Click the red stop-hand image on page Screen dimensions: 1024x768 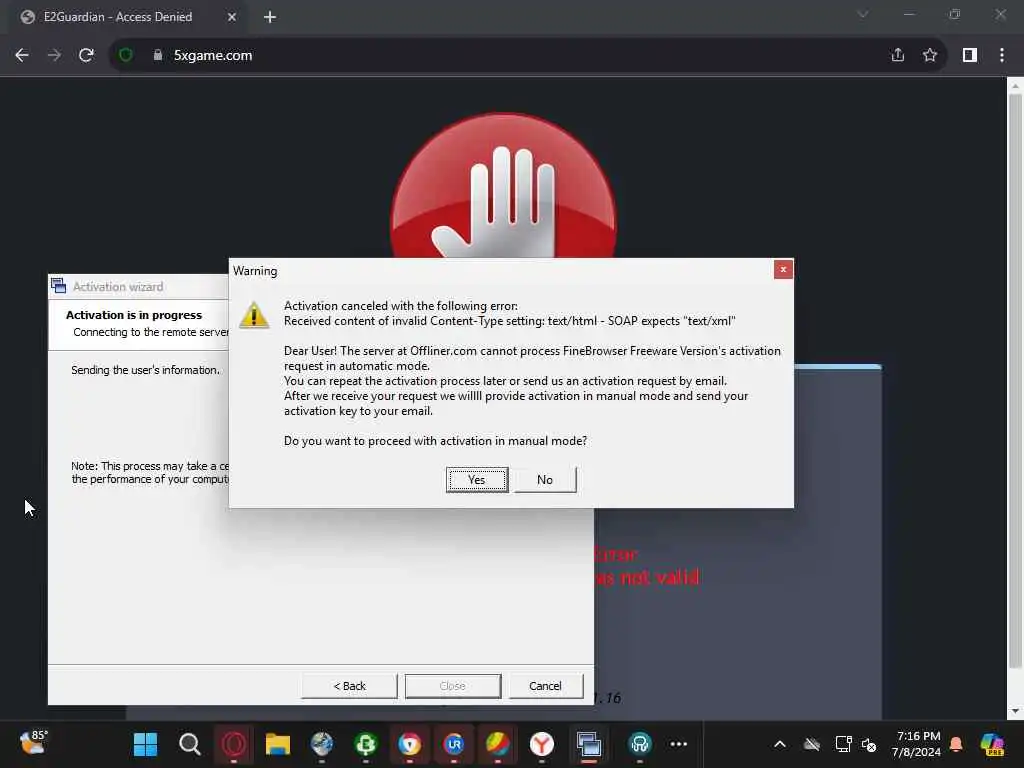pyautogui.click(x=504, y=186)
